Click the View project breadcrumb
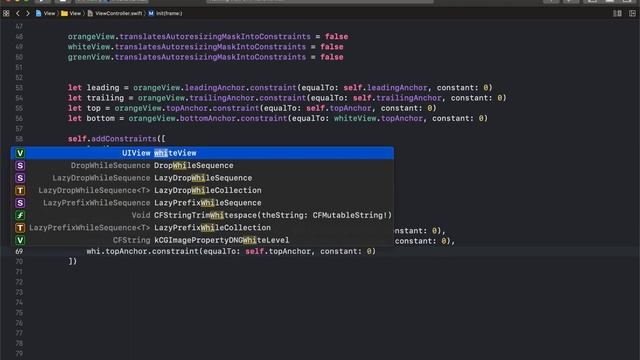The width and height of the screenshot is (640, 360). (45, 13)
